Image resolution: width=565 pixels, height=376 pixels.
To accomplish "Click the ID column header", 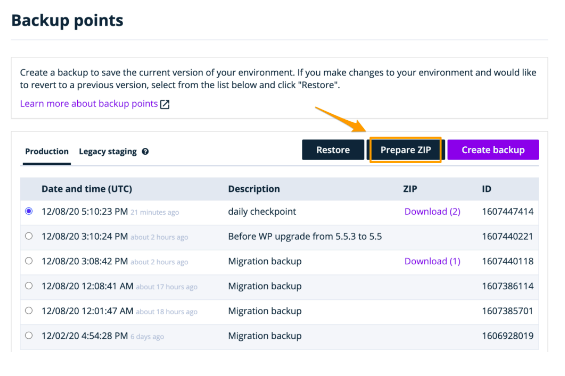I will pos(486,189).
